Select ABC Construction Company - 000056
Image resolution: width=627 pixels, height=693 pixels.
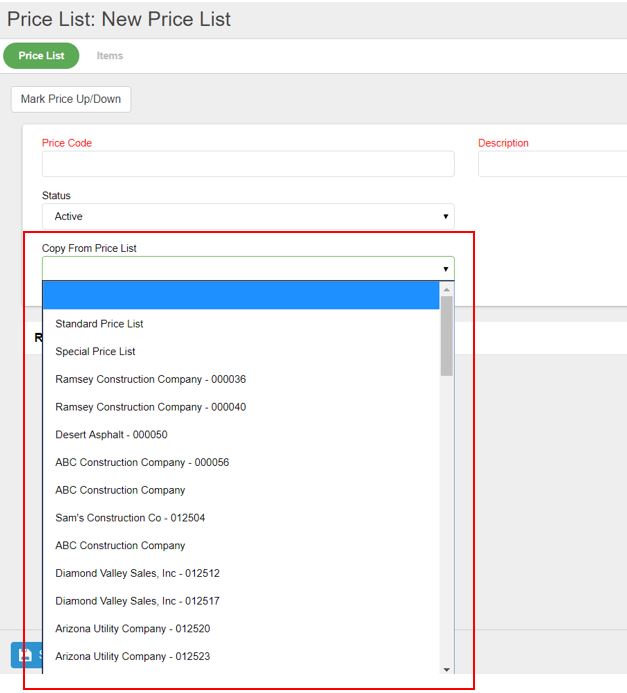(x=241, y=463)
